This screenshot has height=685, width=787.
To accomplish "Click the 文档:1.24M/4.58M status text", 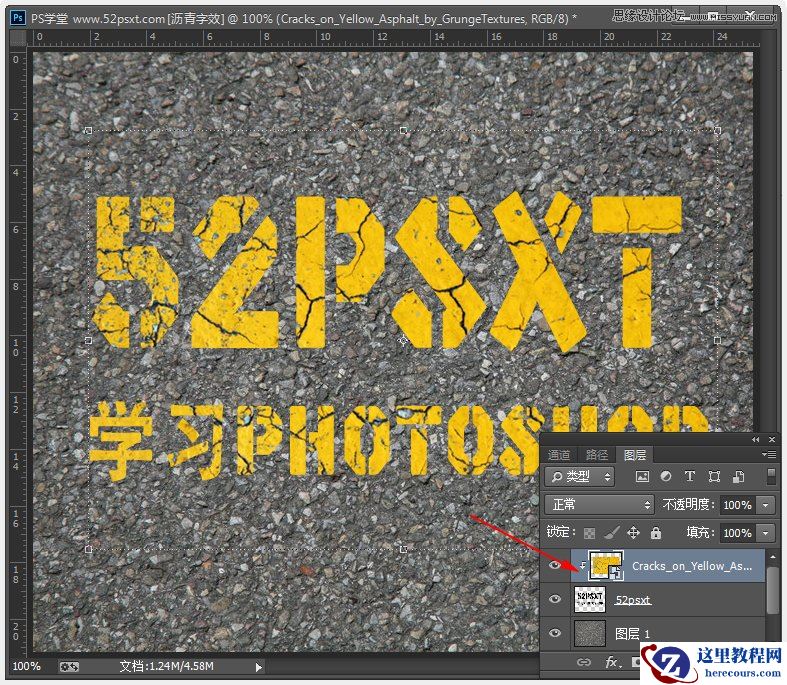I will point(166,666).
